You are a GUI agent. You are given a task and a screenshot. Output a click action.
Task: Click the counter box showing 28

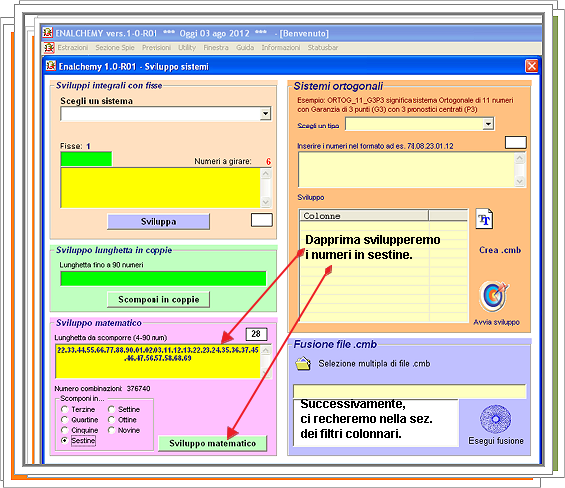256,334
